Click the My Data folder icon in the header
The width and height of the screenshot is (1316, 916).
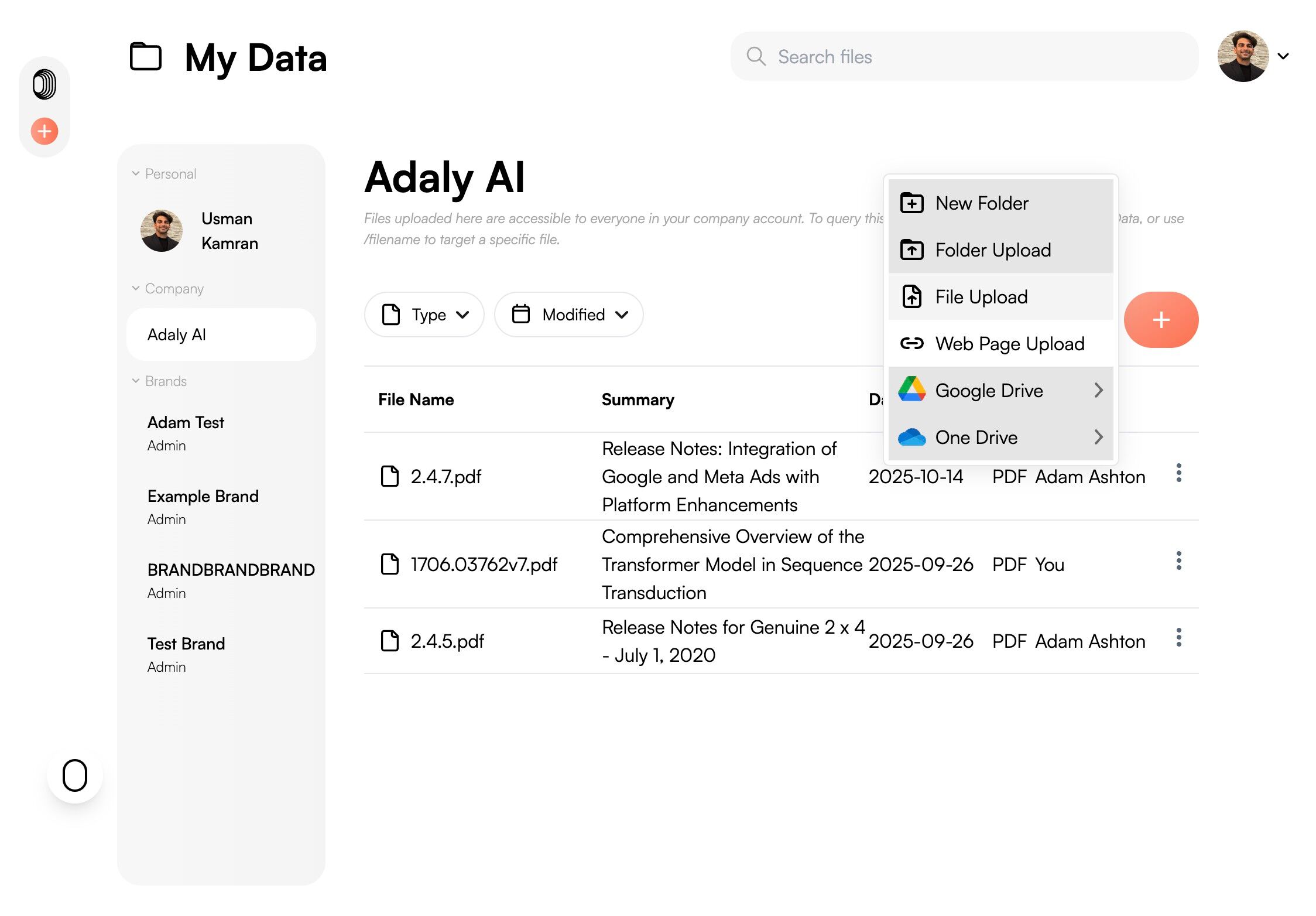[x=145, y=57]
